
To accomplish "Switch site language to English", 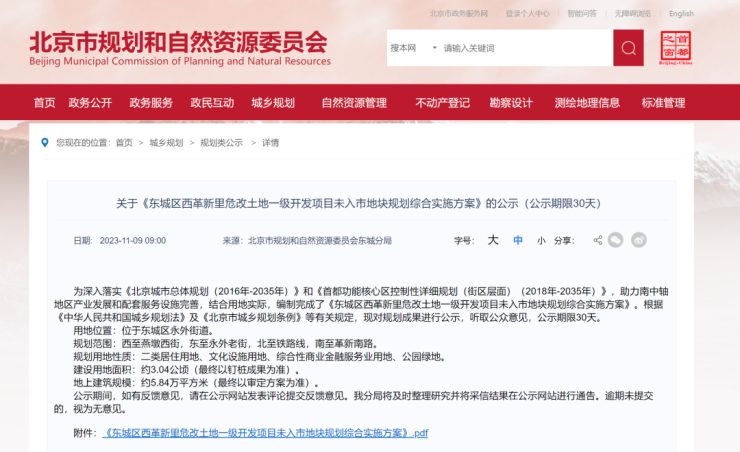I will [681, 14].
